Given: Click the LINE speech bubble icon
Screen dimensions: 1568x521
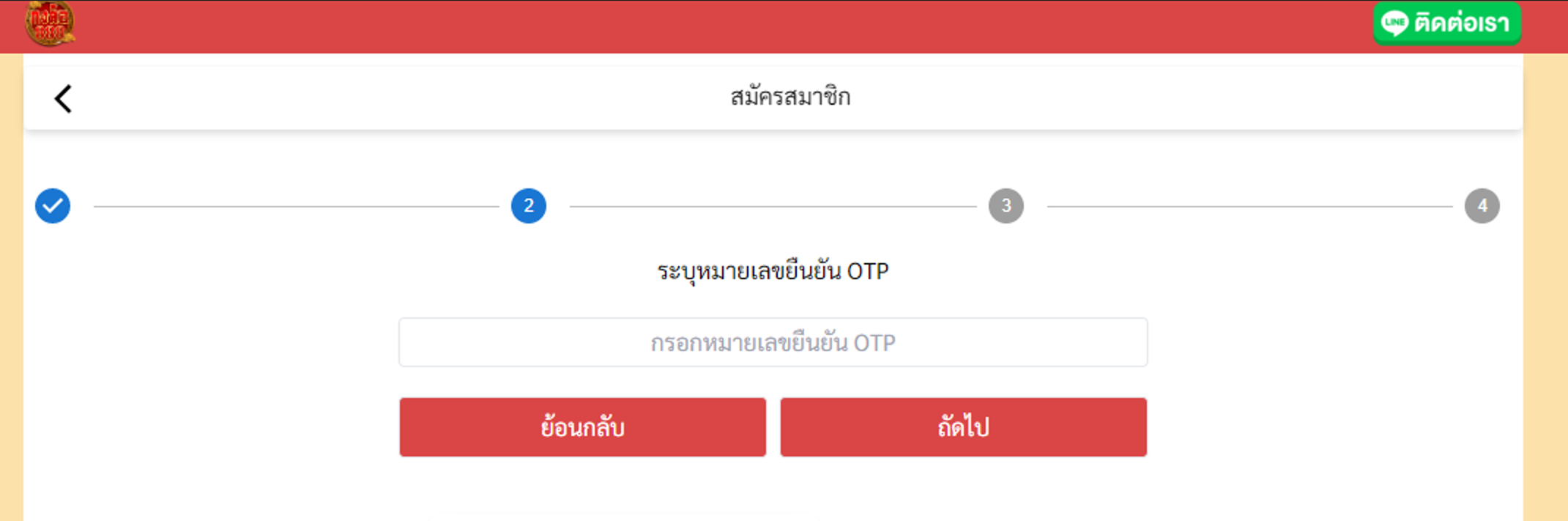Looking at the screenshot, I should (x=1394, y=23).
